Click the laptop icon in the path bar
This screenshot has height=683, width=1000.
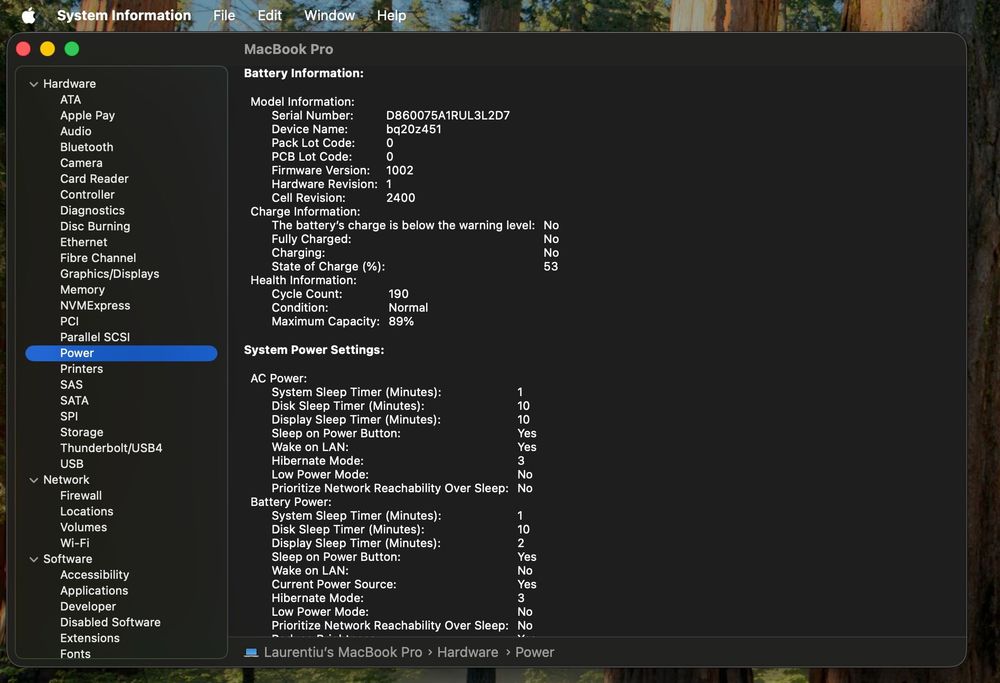click(x=251, y=652)
